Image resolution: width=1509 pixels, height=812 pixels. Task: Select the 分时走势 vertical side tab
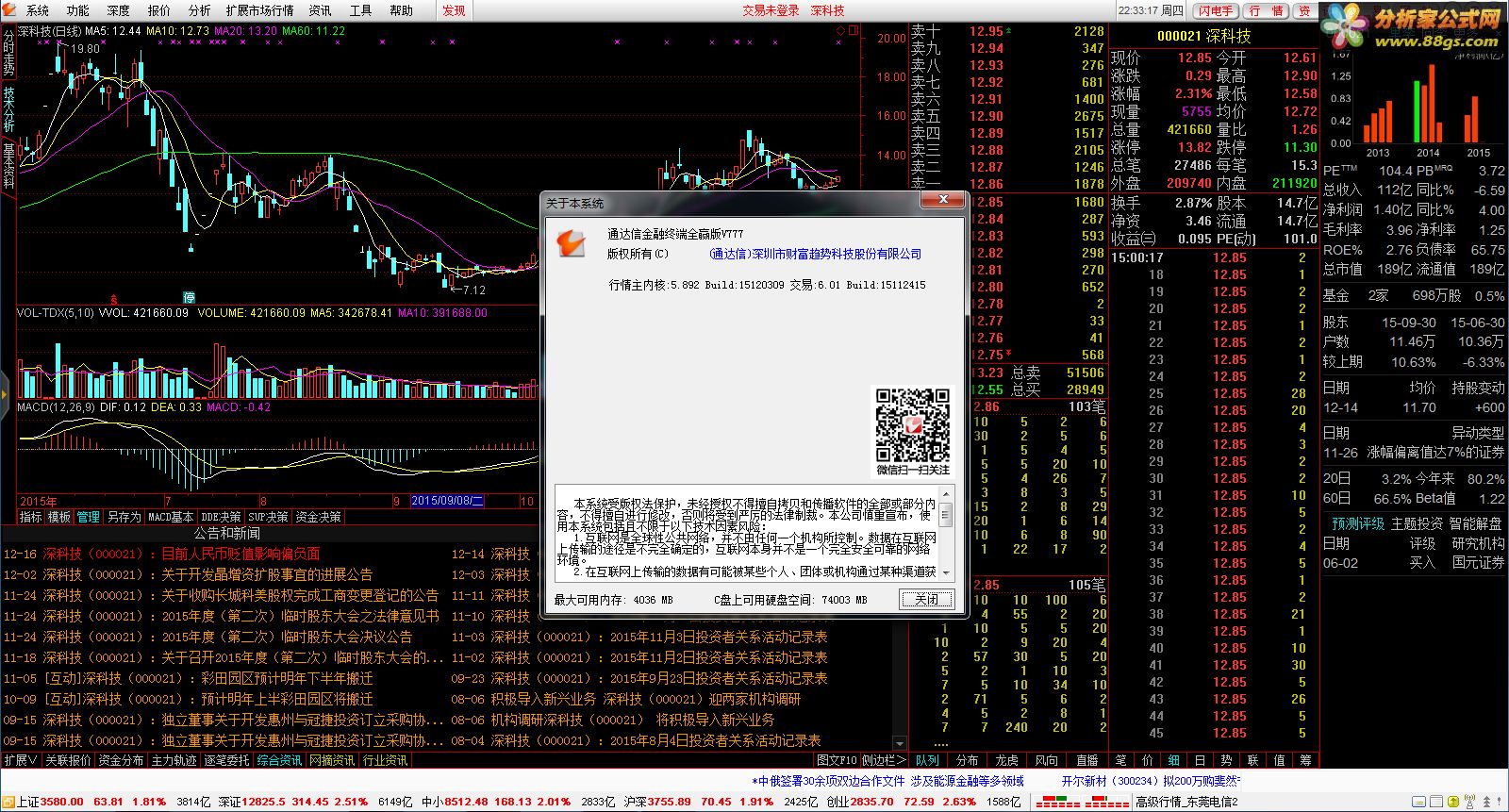coord(8,53)
